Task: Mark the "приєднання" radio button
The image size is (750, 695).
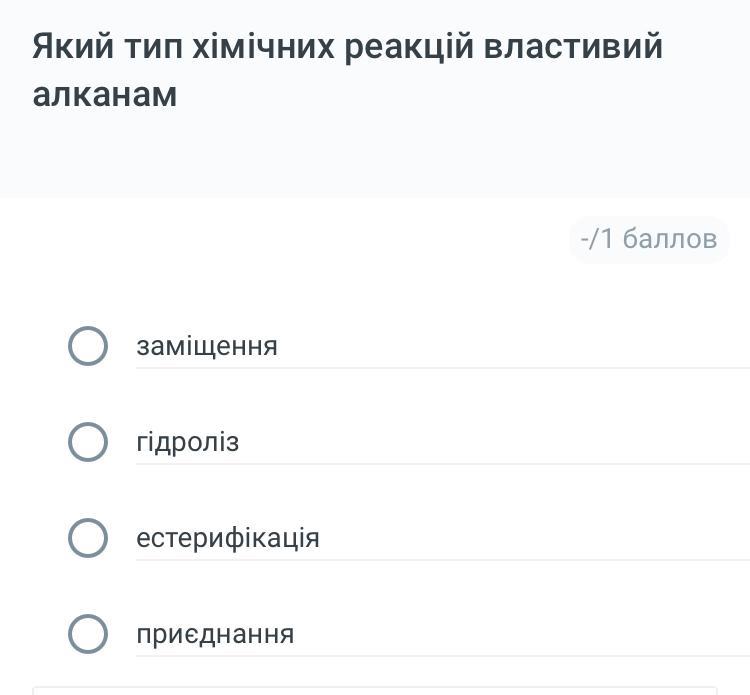Action: tap(88, 634)
